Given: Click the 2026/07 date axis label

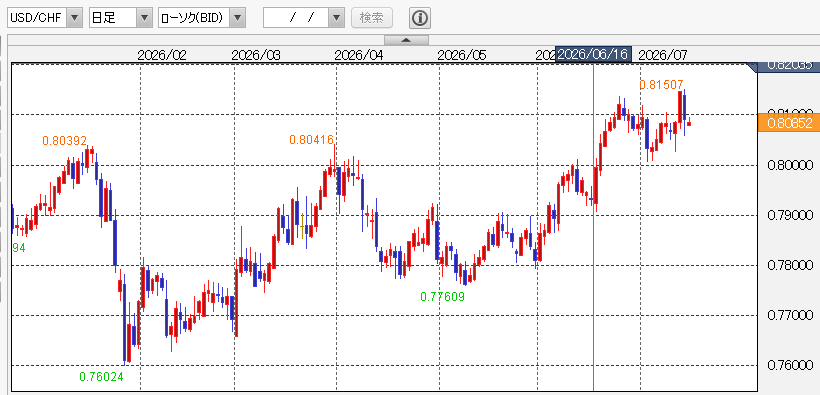Looking at the screenshot, I should pos(664,55).
